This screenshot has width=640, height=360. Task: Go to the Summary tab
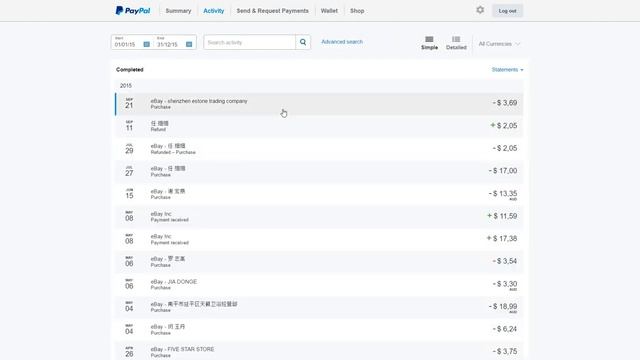point(178,11)
